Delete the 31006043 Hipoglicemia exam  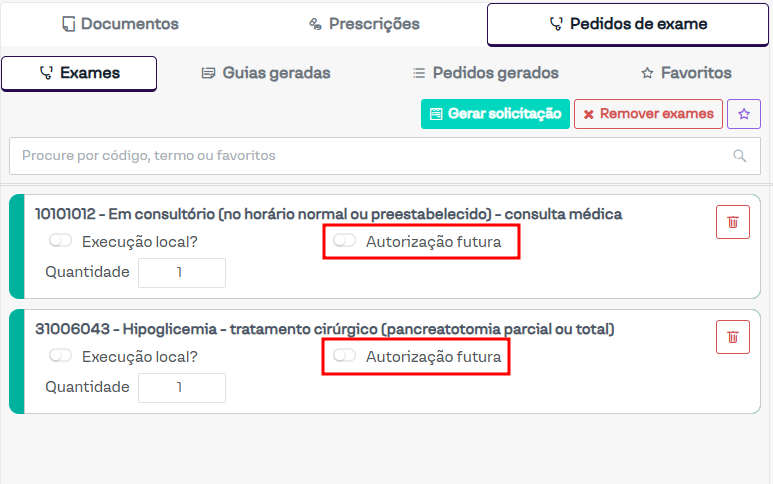coord(732,337)
